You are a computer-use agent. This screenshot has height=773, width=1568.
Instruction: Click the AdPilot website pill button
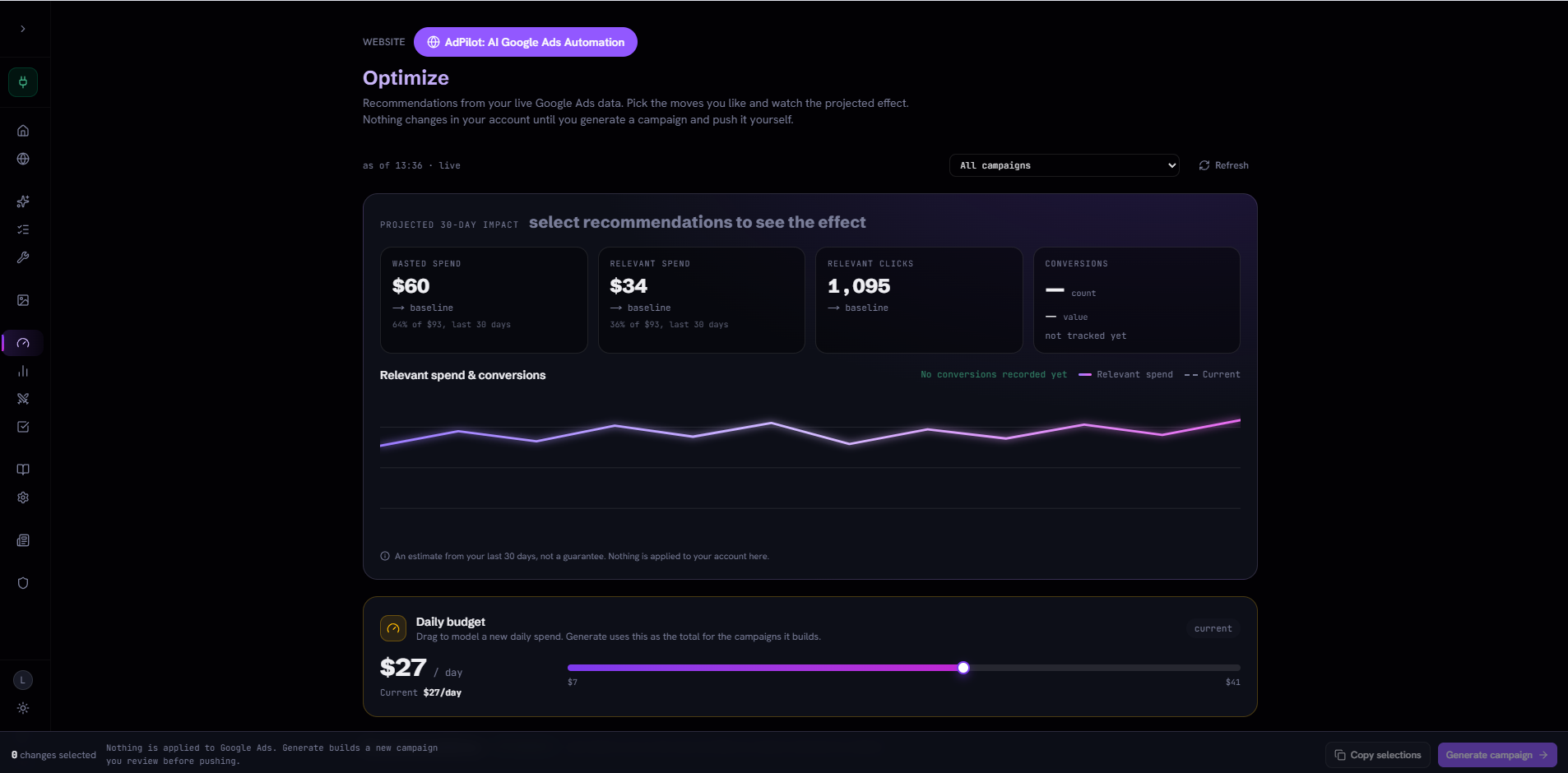(526, 42)
